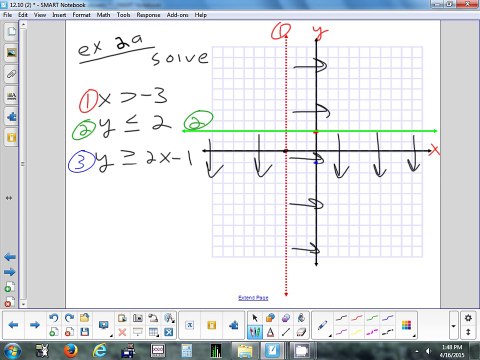Show hidden system tray icons
Image resolution: width=480 pixels, height=360 pixels.
(x=417, y=351)
